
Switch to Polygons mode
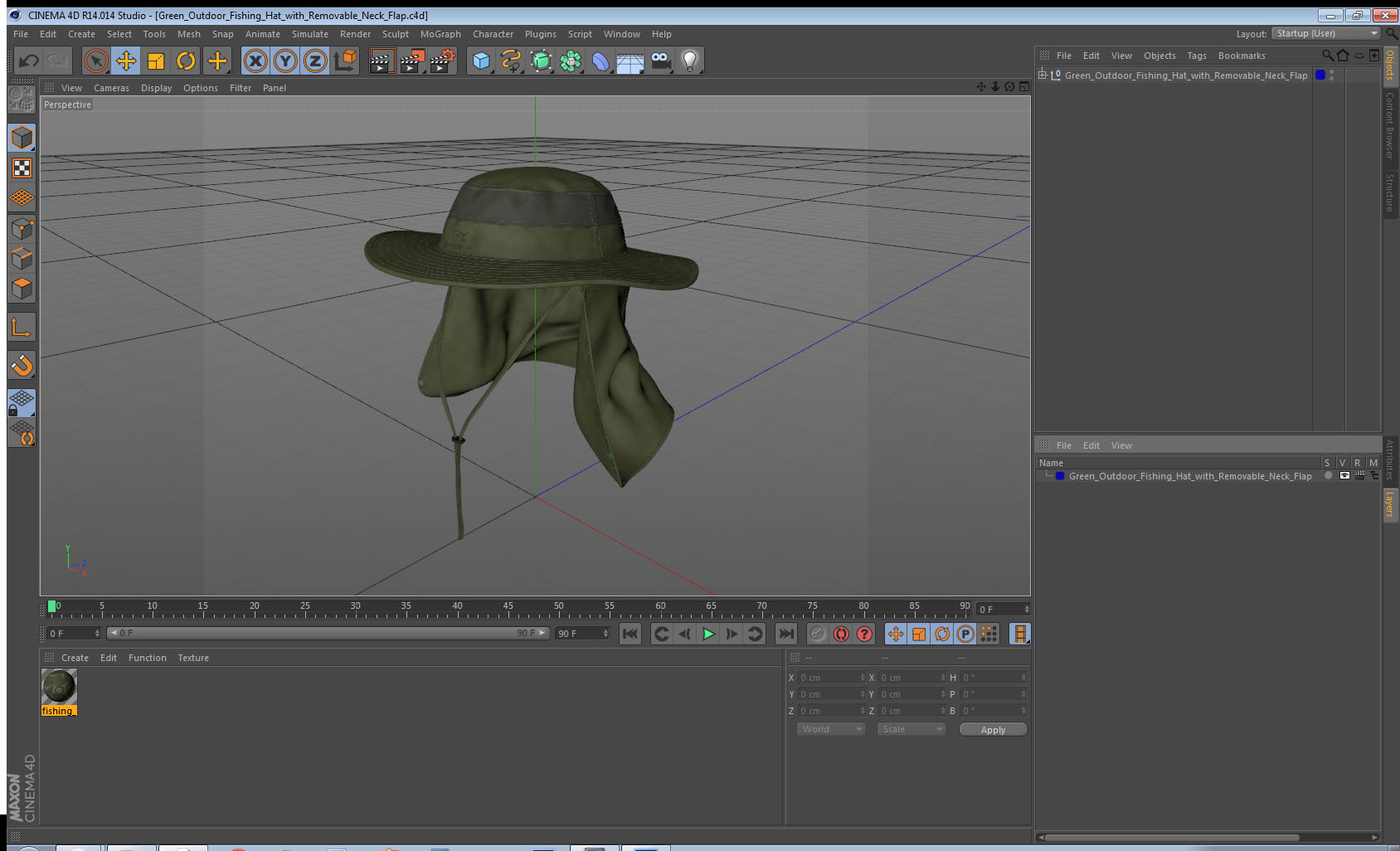(22, 288)
